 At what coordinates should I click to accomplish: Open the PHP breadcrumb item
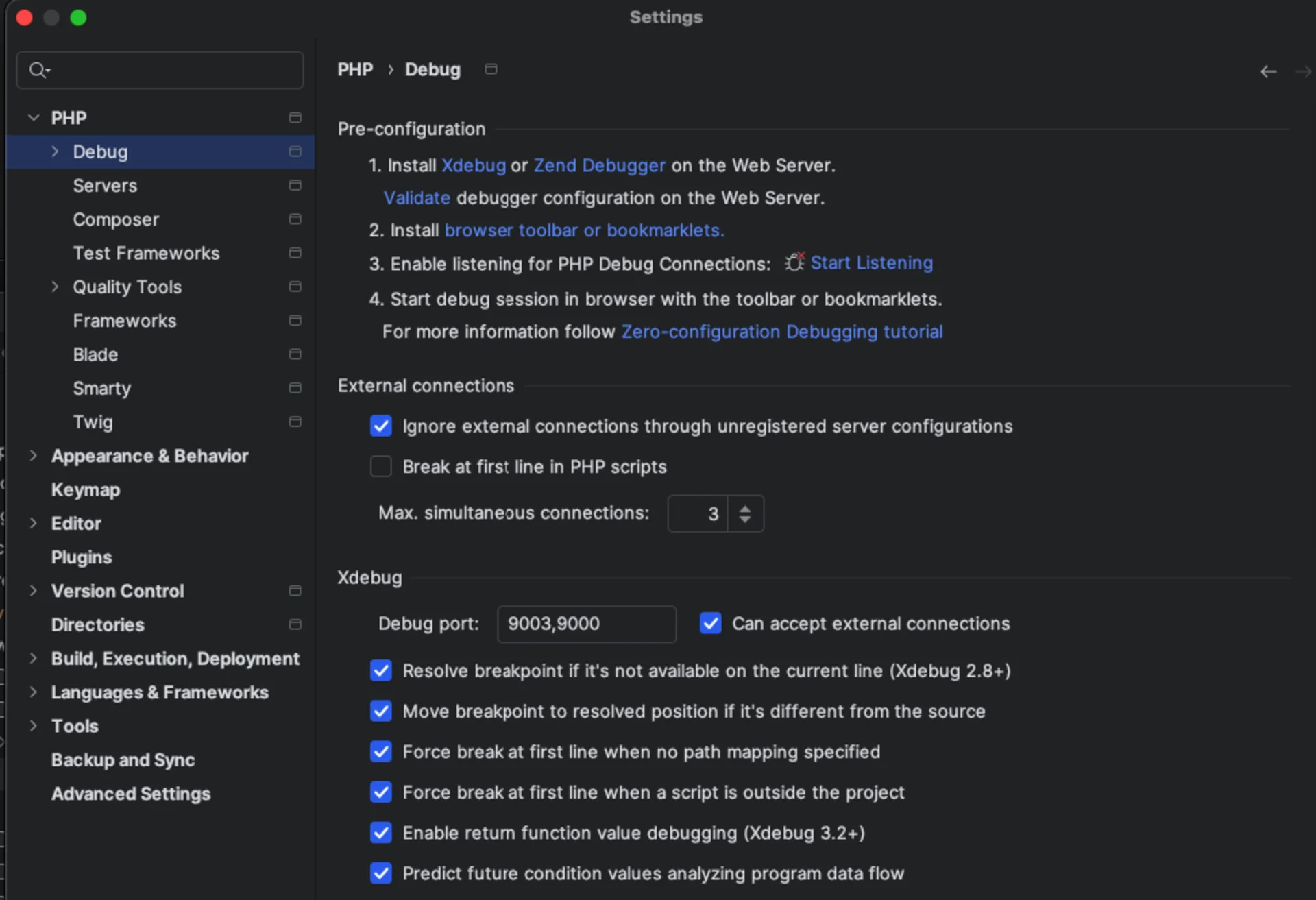pos(355,69)
